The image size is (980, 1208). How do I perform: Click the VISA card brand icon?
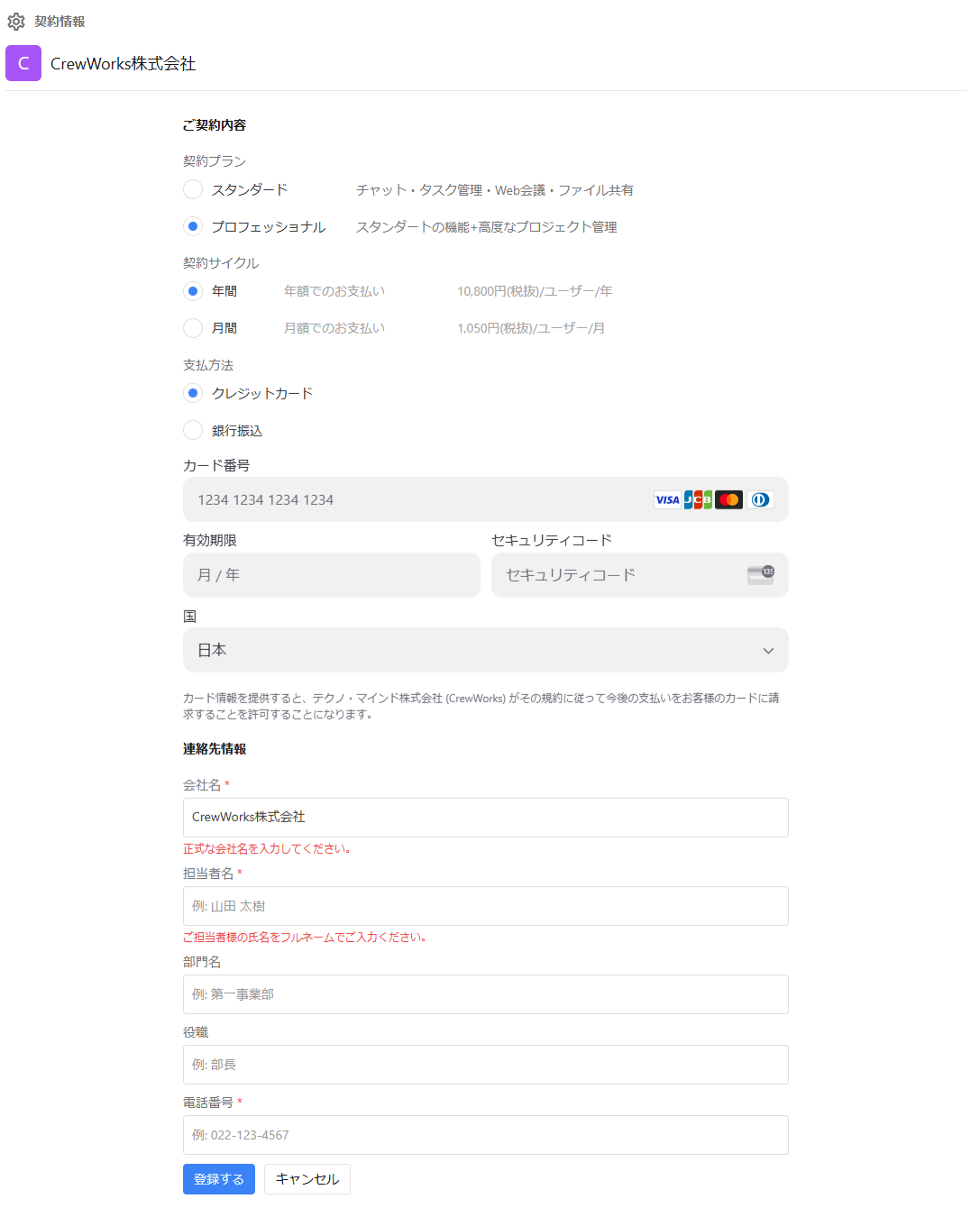[667, 499]
